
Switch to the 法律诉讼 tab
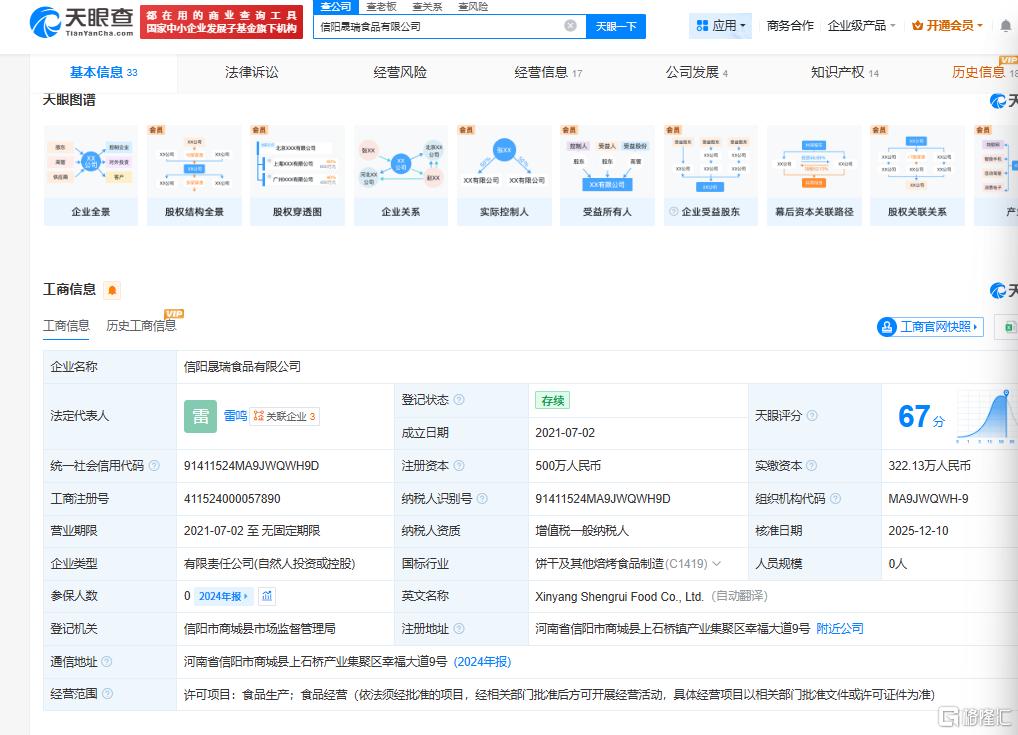coord(252,72)
